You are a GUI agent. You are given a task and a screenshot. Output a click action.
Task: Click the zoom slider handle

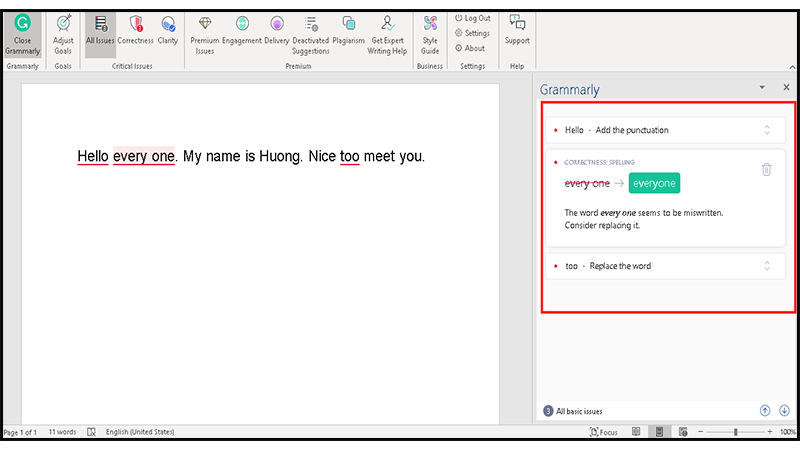point(735,432)
